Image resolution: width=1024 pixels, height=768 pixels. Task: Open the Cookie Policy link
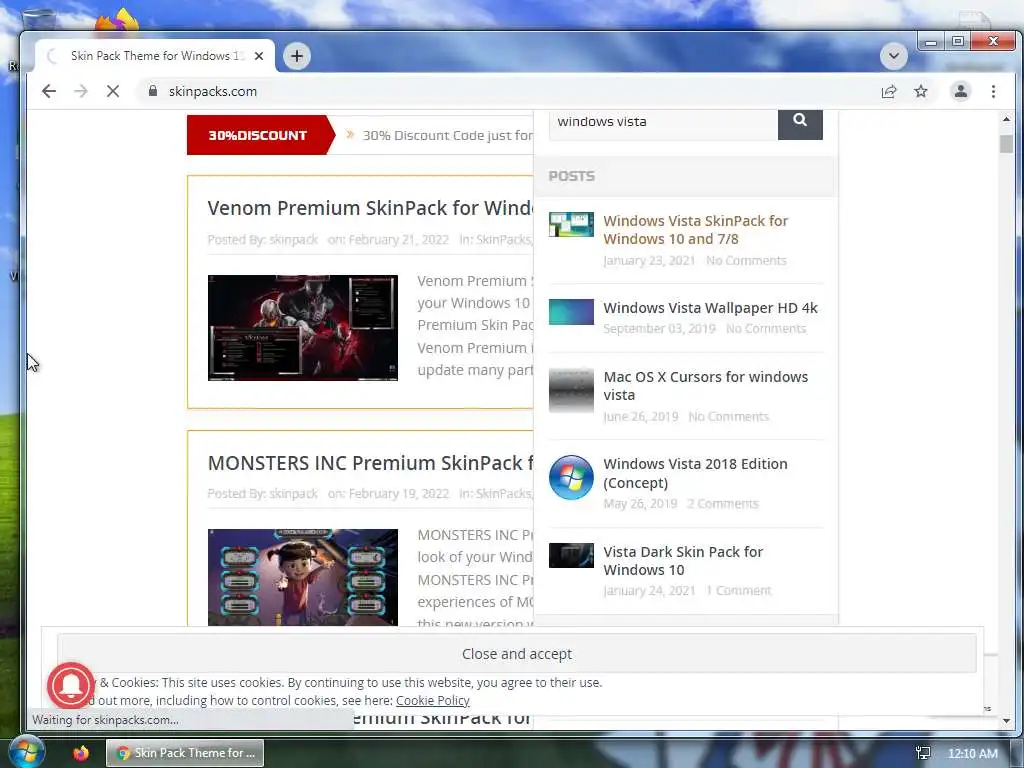[x=432, y=700]
